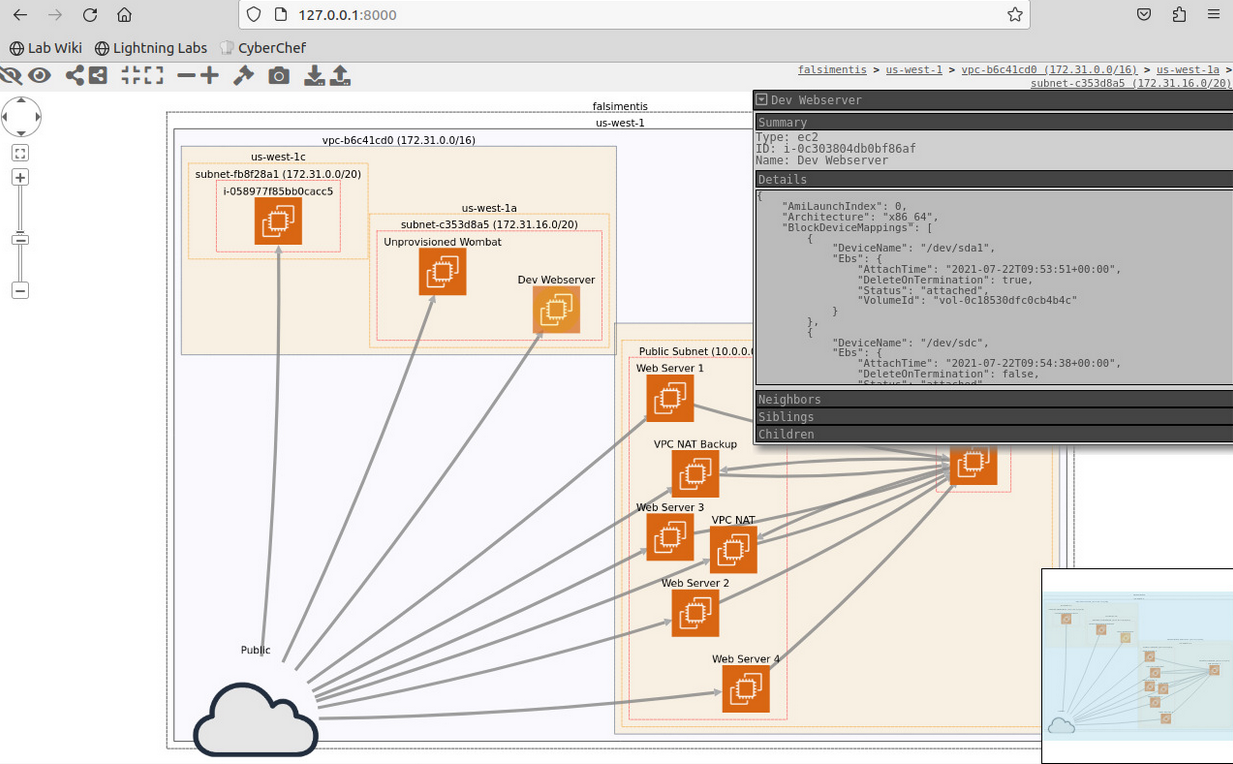Click the Public Subnet (10.0.0 group label

pyautogui.click(x=695, y=352)
